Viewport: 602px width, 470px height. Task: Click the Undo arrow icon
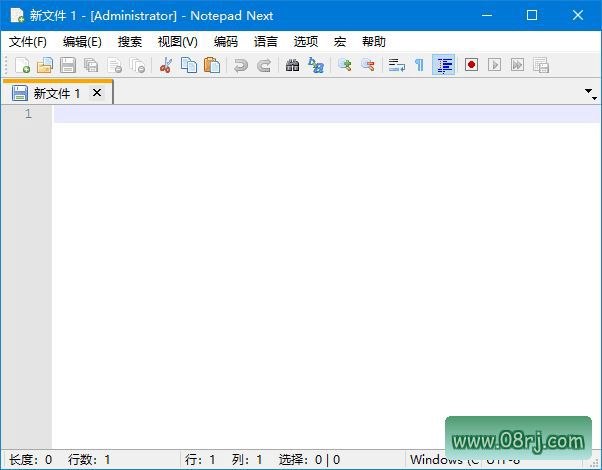coord(241,65)
